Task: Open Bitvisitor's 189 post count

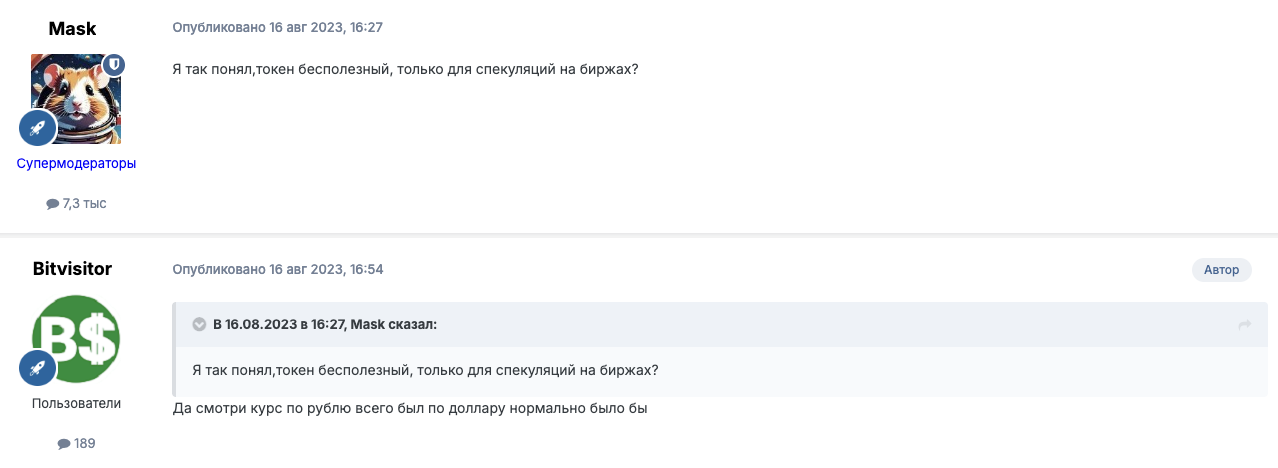Action: pyautogui.click(x=76, y=443)
